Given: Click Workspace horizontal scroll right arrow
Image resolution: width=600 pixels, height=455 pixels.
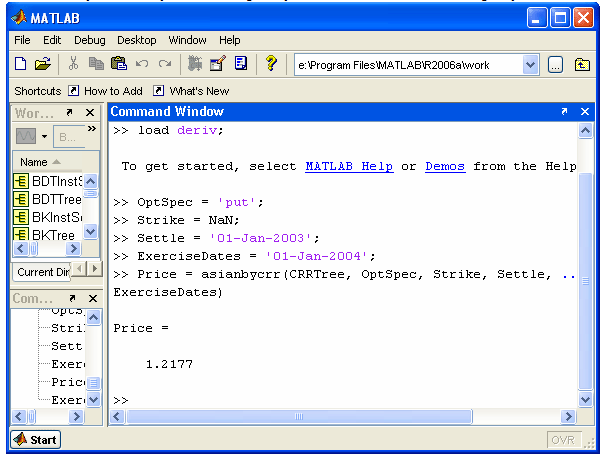Looking at the screenshot, I should [x=73, y=249].
